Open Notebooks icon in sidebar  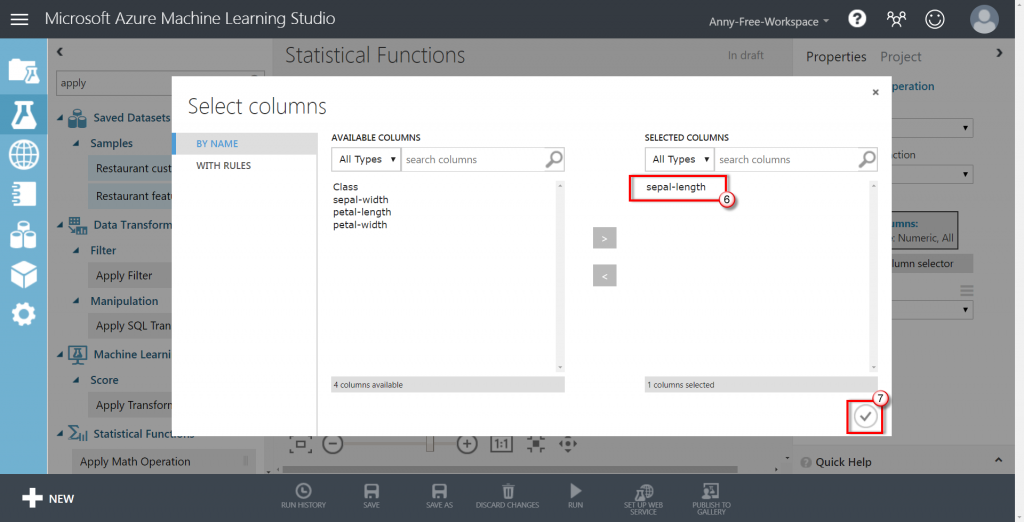pyautogui.click(x=24, y=194)
